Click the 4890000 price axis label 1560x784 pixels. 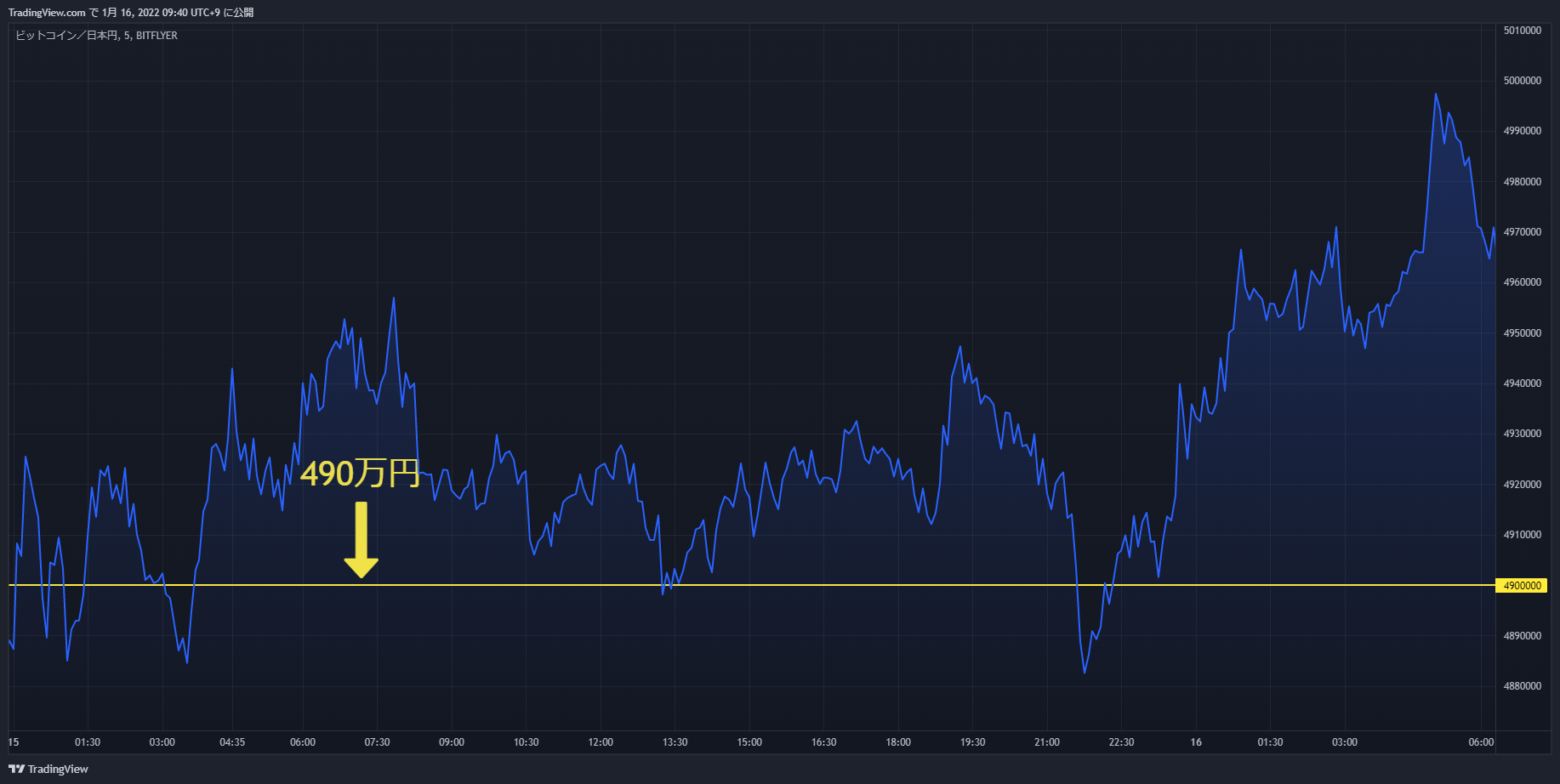1523,636
